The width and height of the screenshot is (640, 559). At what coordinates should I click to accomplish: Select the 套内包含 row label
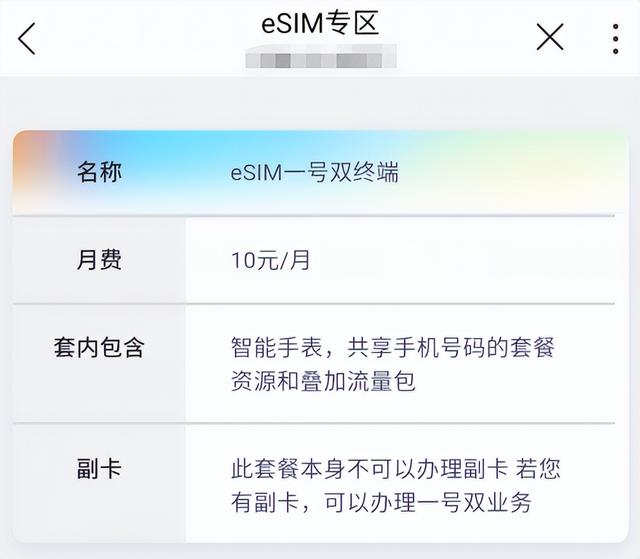tap(99, 348)
